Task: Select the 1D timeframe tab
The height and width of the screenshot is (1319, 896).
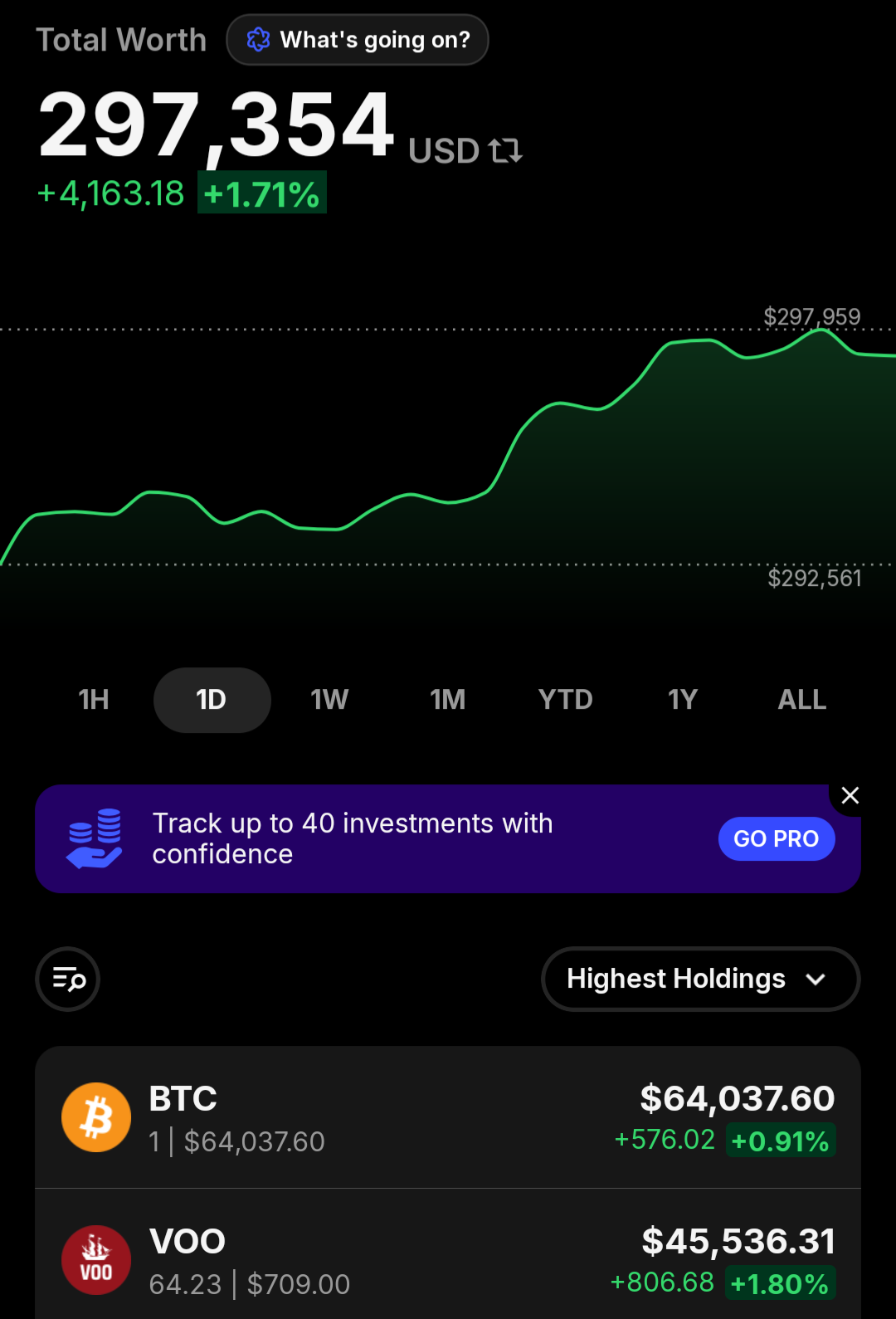Action: click(212, 700)
